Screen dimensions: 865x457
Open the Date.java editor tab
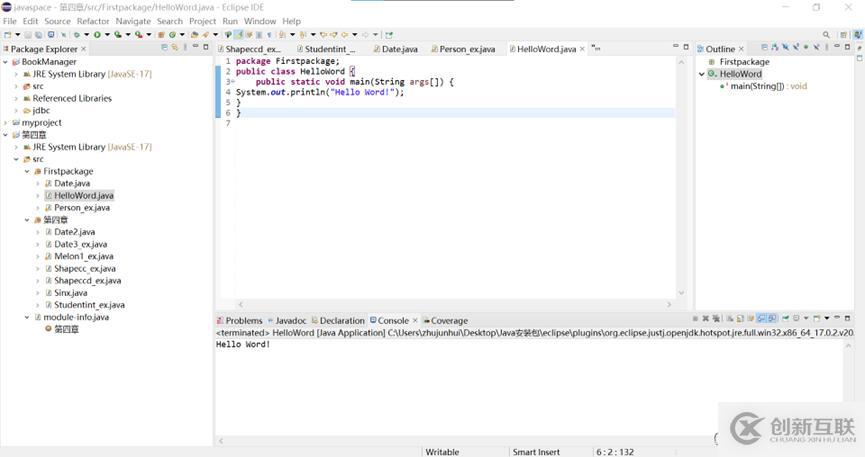pyautogui.click(x=399, y=49)
